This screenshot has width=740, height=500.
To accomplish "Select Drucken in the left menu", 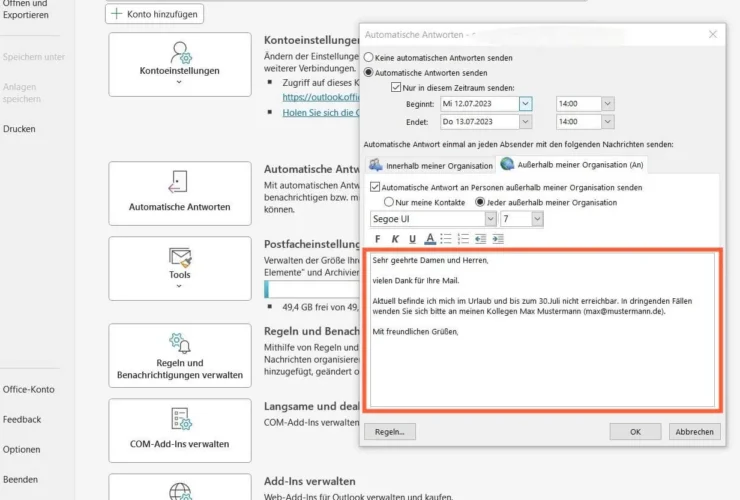I will click(20, 129).
